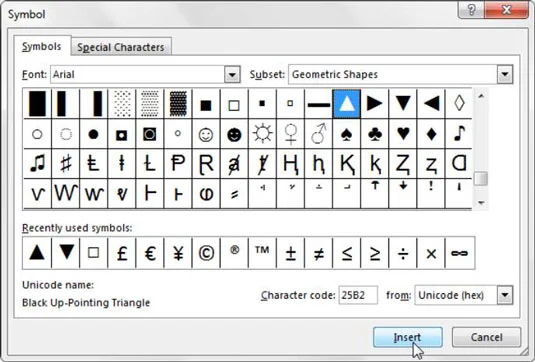Choose the capital Z with descender symbol
This screenshot has width=535, height=362.
point(403,163)
